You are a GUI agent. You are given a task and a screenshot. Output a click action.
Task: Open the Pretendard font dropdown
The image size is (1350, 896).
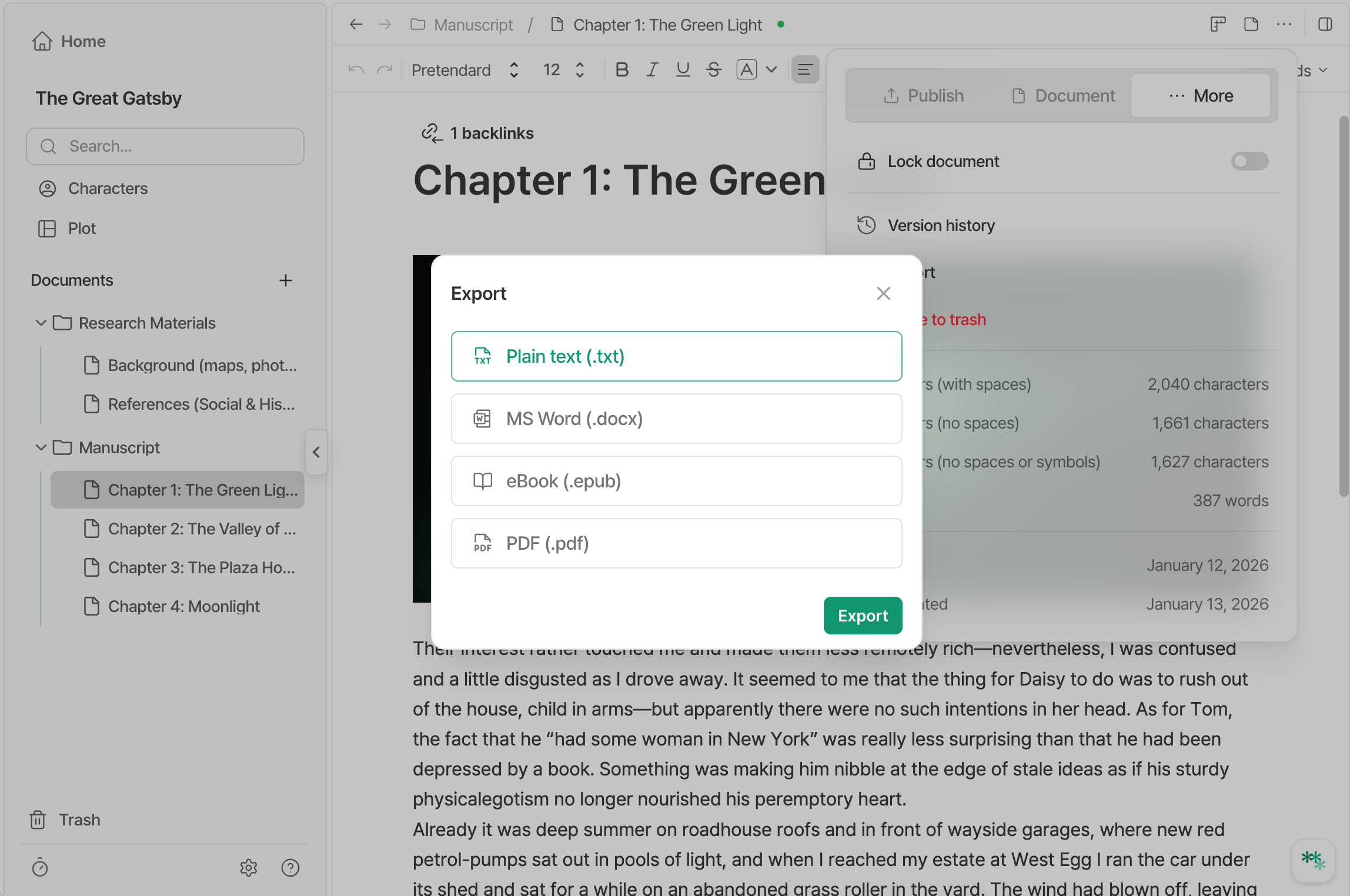click(465, 70)
